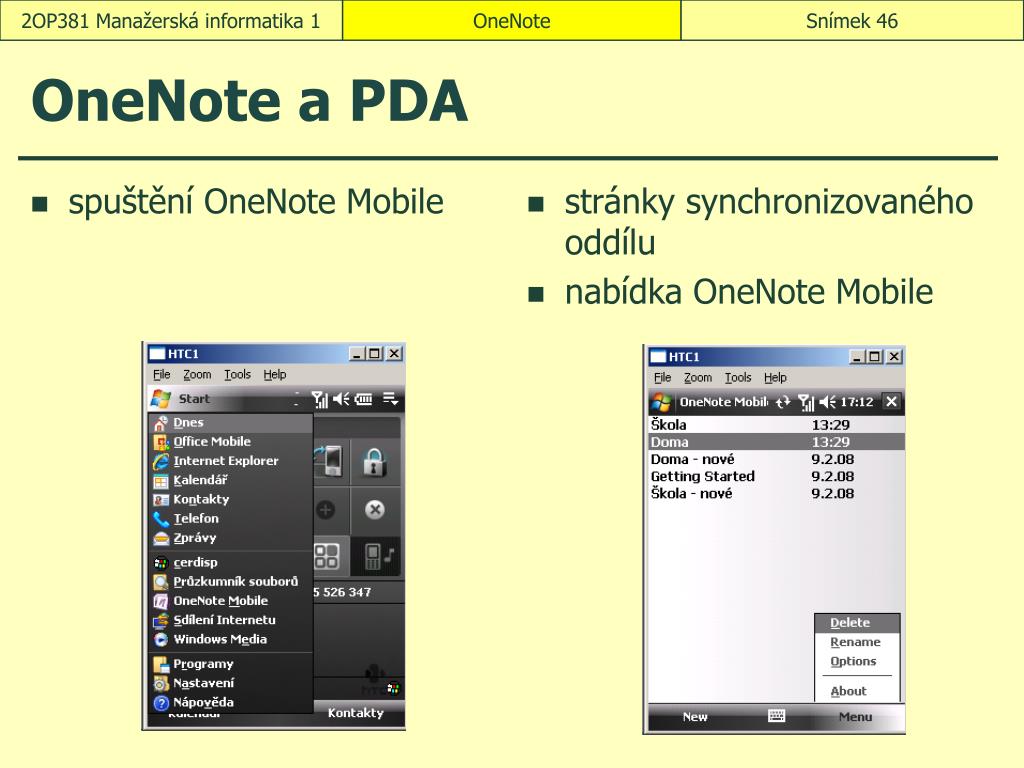This screenshot has height=768, width=1024.
Task: Click the Menu softkey in OneNote Mobile
Action: coord(856,716)
